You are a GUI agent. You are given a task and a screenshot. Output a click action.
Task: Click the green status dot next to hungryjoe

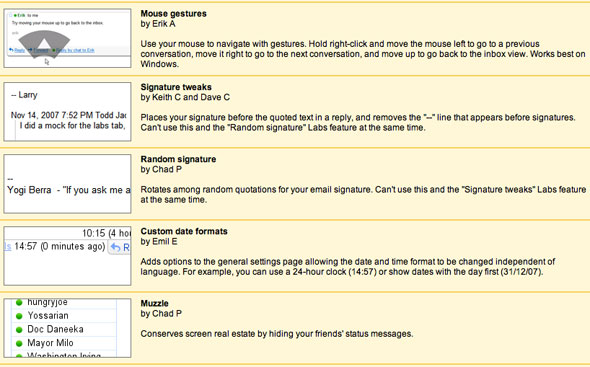pos(19,302)
